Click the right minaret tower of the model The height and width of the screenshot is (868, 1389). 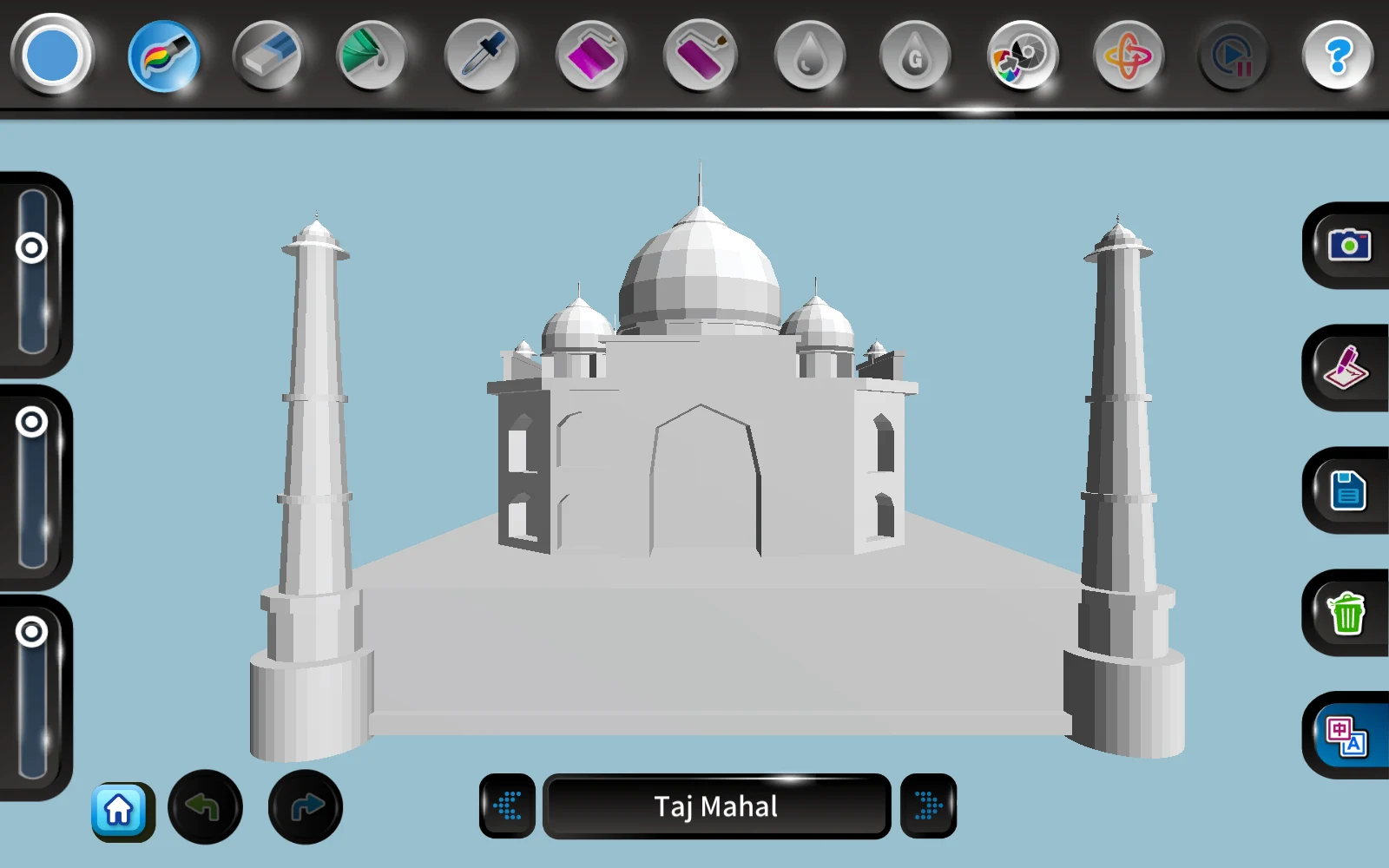tap(1121, 486)
